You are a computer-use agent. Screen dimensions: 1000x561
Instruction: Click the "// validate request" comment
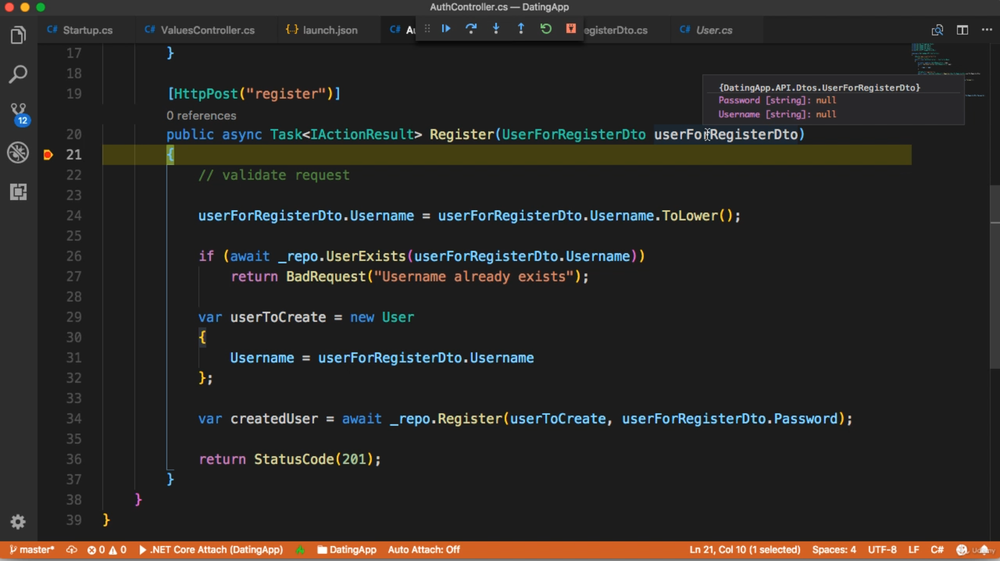pyautogui.click(x=274, y=175)
